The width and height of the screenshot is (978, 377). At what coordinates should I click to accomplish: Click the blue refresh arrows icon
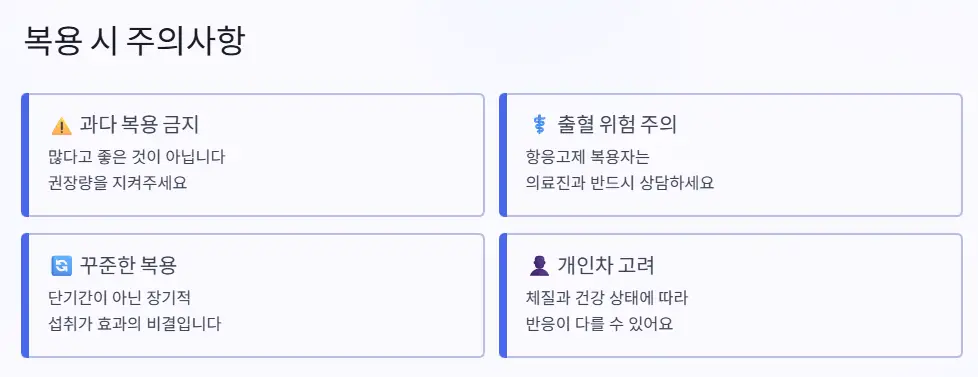pyautogui.click(x=62, y=267)
